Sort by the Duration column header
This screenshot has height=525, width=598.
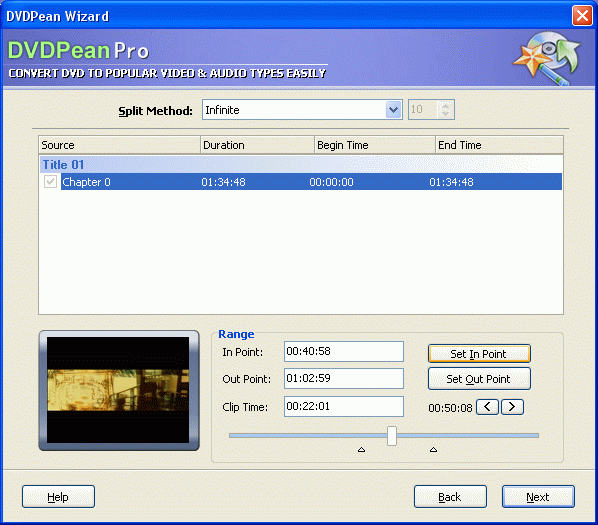coord(257,145)
